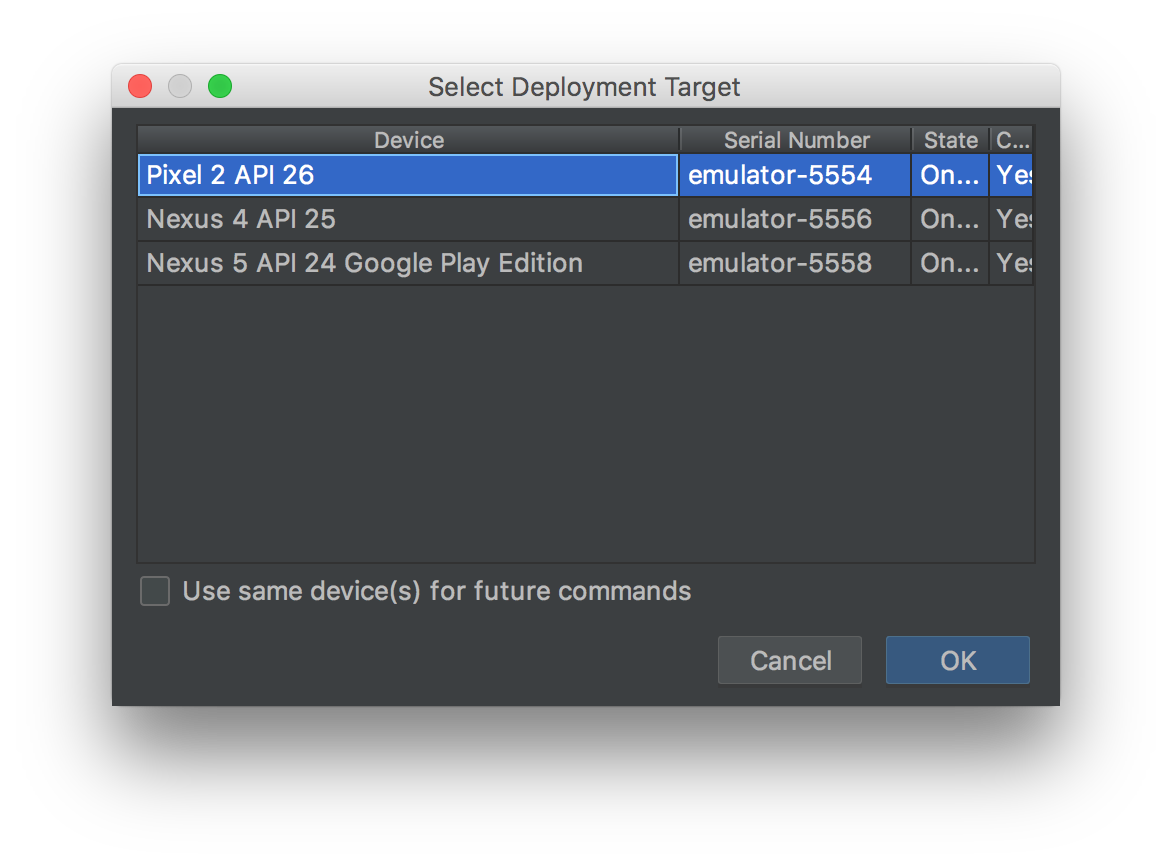Click State cell of Nexus 4 API 25 row
1172x866 pixels.
point(950,219)
